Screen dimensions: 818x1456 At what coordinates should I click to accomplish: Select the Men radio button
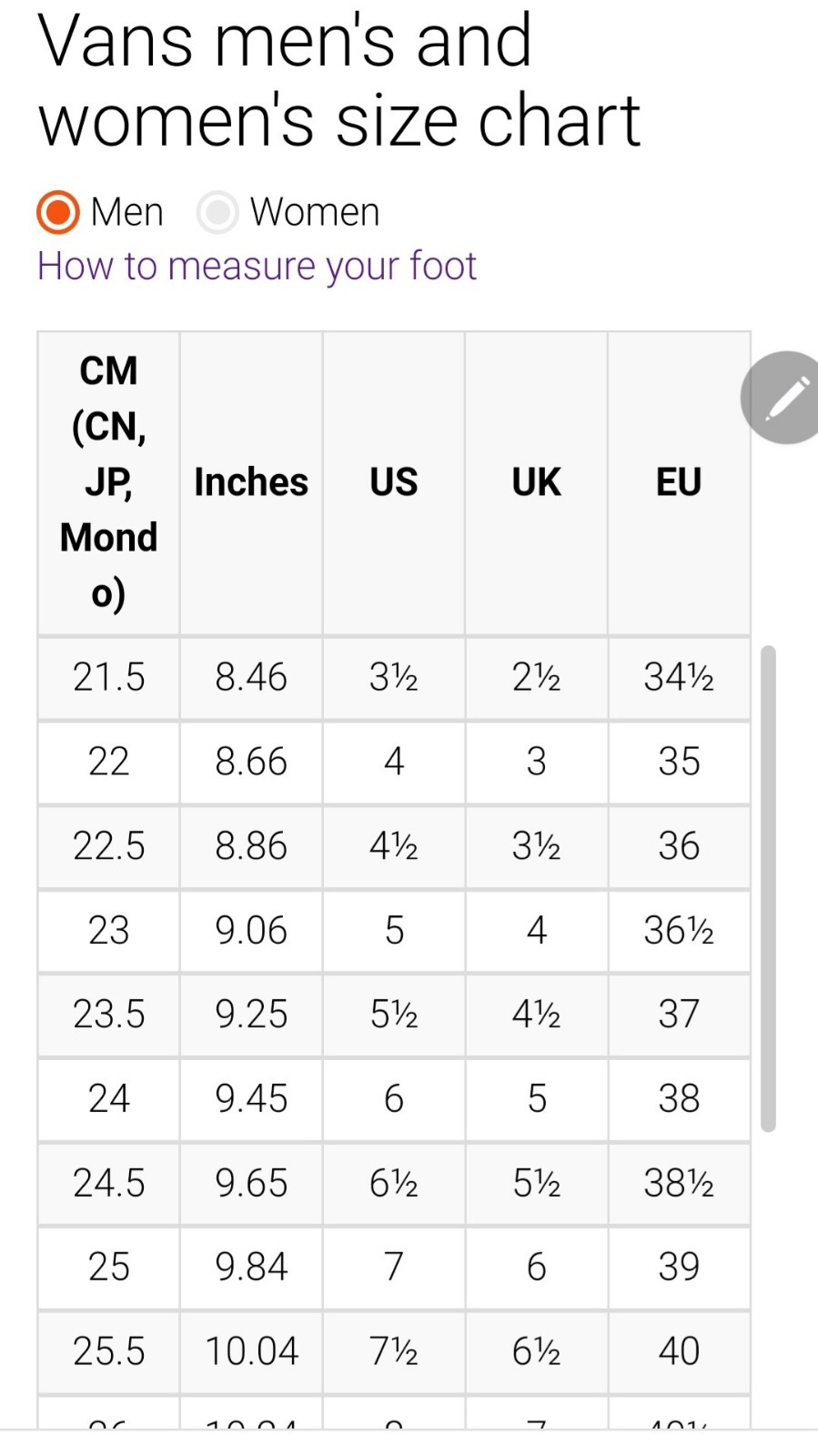[58, 212]
